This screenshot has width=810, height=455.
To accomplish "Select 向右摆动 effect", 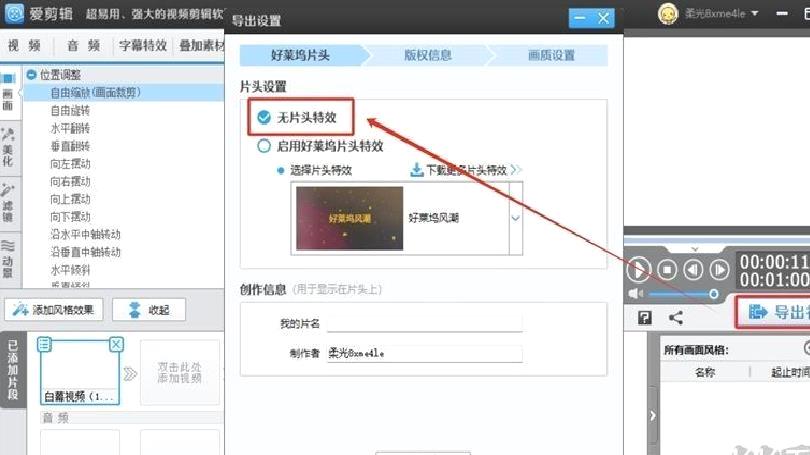I will pos(70,182).
